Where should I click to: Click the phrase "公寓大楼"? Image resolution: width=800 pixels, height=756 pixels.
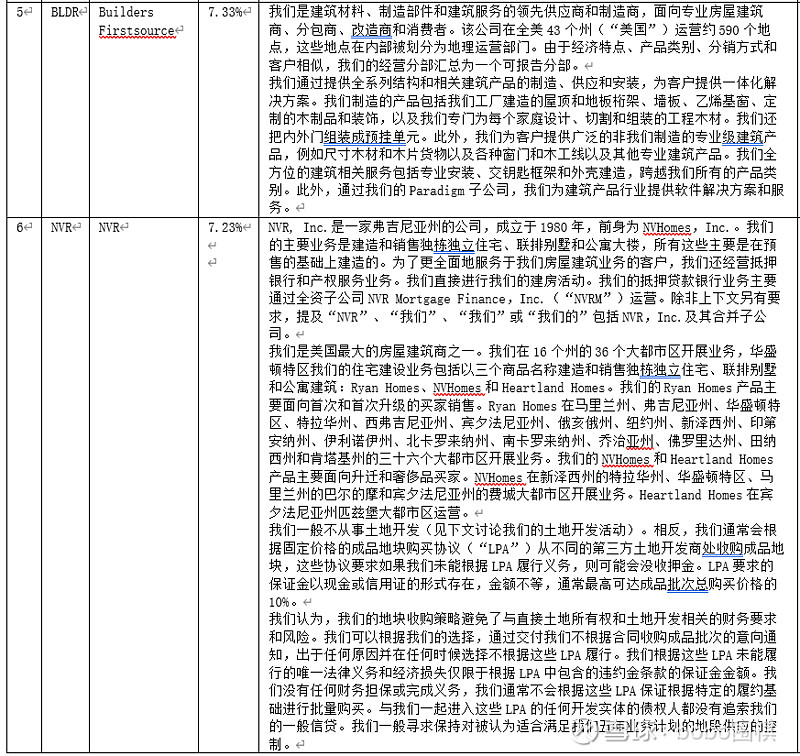[x=612, y=245]
